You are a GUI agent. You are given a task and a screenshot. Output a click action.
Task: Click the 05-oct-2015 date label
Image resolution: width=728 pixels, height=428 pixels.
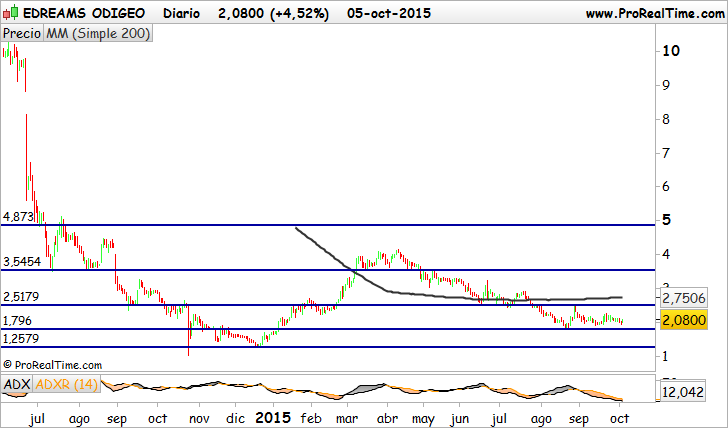[x=389, y=13]
